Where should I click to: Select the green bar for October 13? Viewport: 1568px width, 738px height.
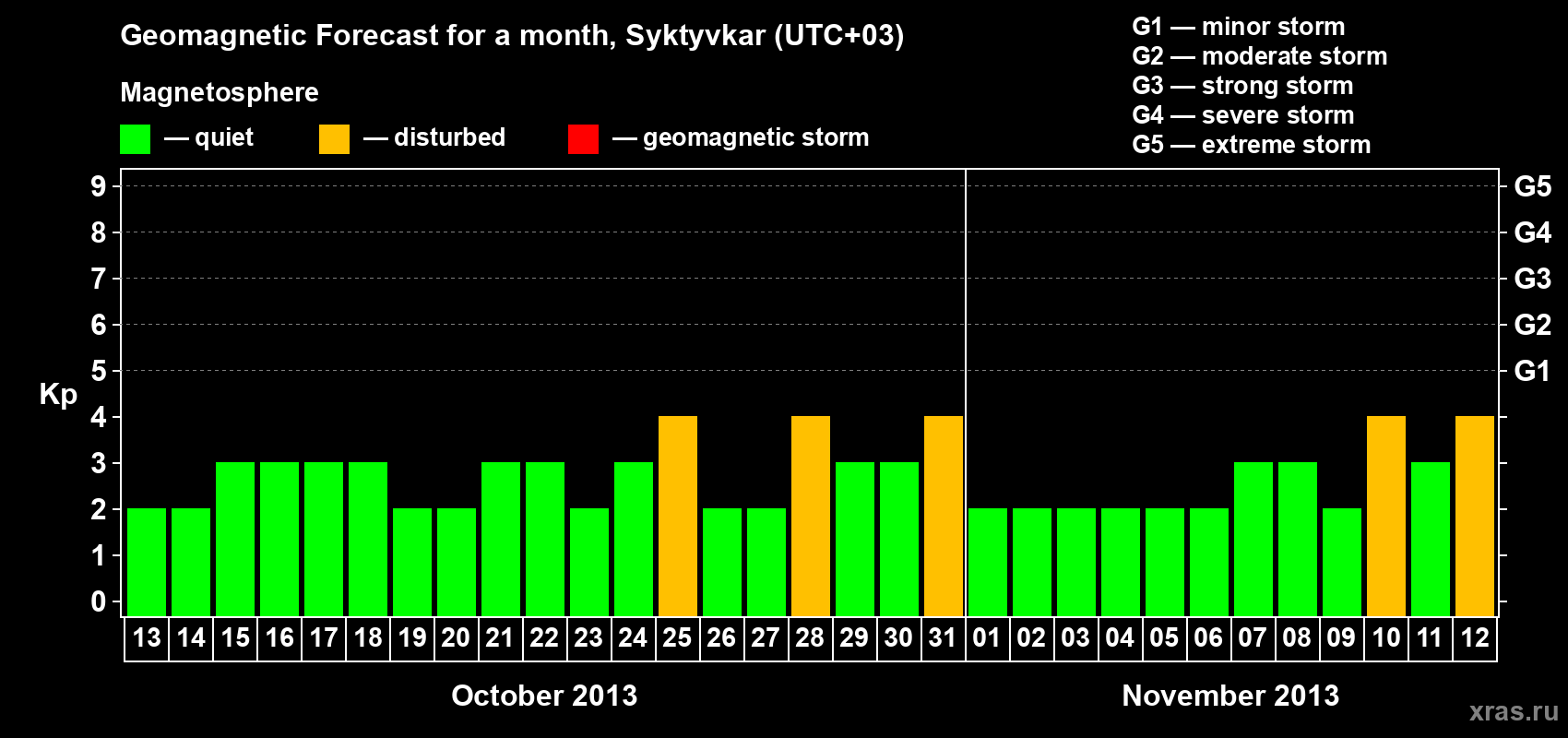pos(147,562)
